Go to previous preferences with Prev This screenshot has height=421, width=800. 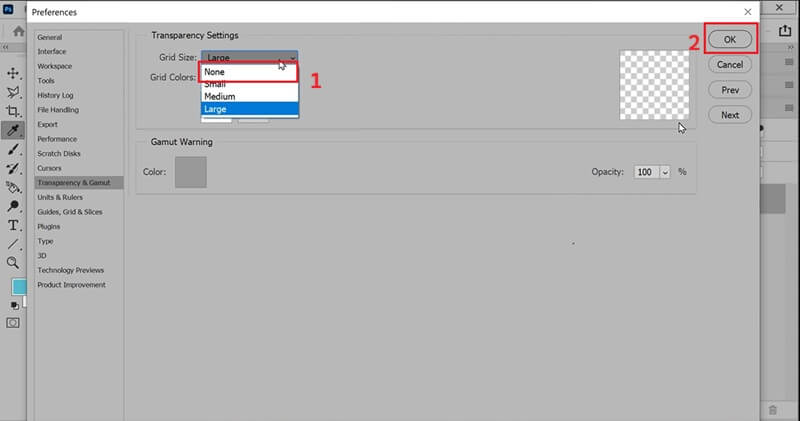coord(730,90)
